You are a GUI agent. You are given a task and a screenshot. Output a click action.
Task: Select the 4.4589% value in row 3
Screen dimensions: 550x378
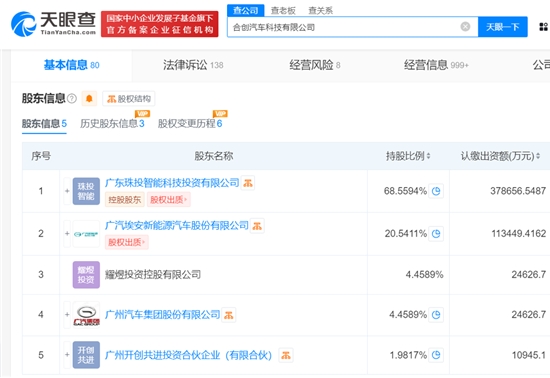pyautogui.click(x=424, y=274)
